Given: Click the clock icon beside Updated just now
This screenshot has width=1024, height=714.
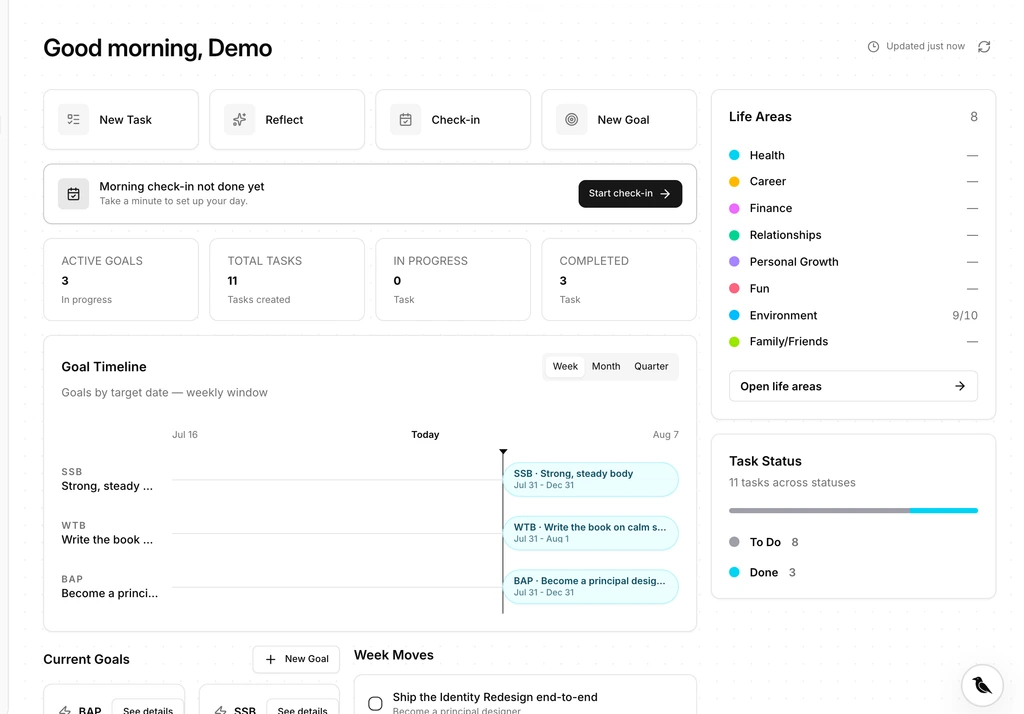Looking at the screenshot, I should coord(873,46).
